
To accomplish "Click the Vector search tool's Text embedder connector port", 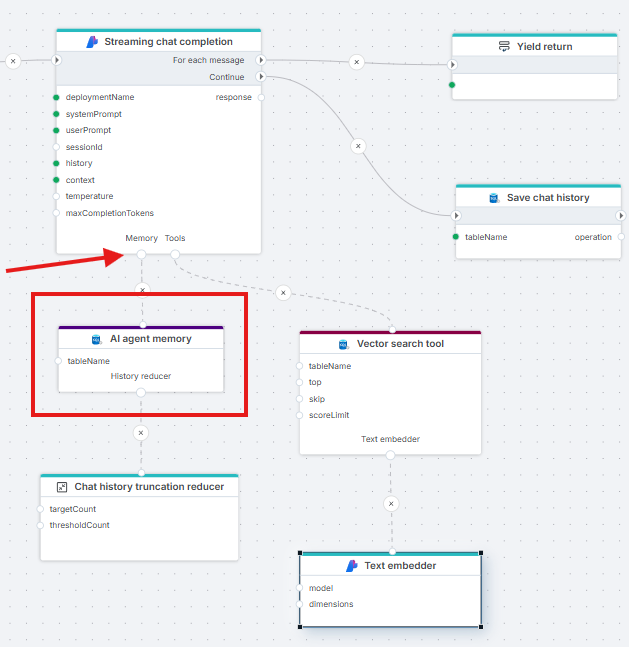I will pyautogui.click(x=390, y=455).
